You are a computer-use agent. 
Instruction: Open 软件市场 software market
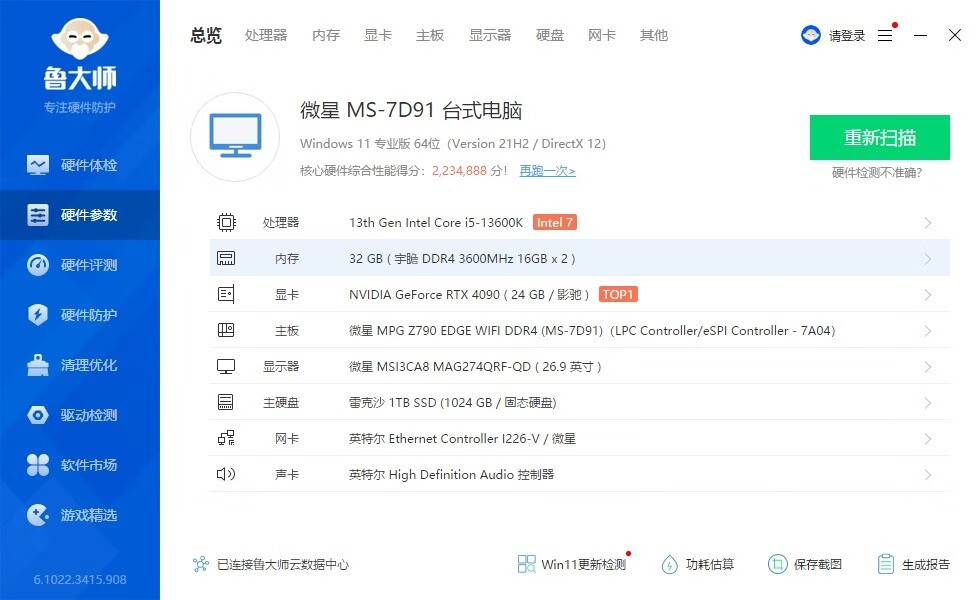coord(80,465)
